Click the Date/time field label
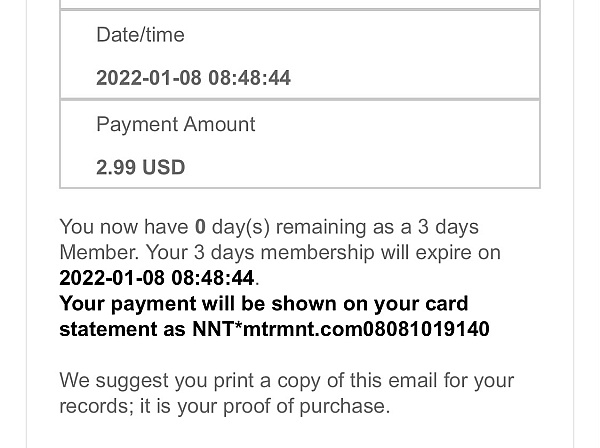The width and height of the screenshot is (600, 448). pyautogui.click(x=140, y=35)
